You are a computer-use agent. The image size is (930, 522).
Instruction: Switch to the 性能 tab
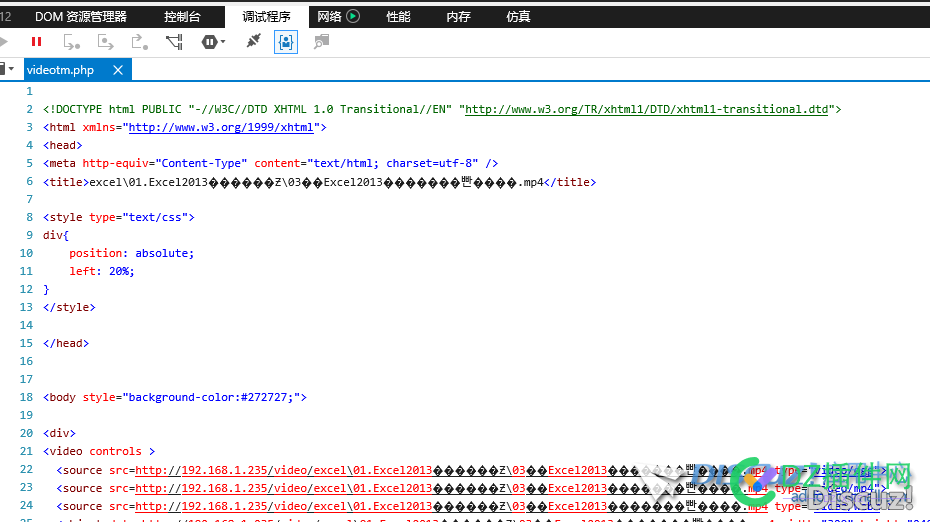399,17
